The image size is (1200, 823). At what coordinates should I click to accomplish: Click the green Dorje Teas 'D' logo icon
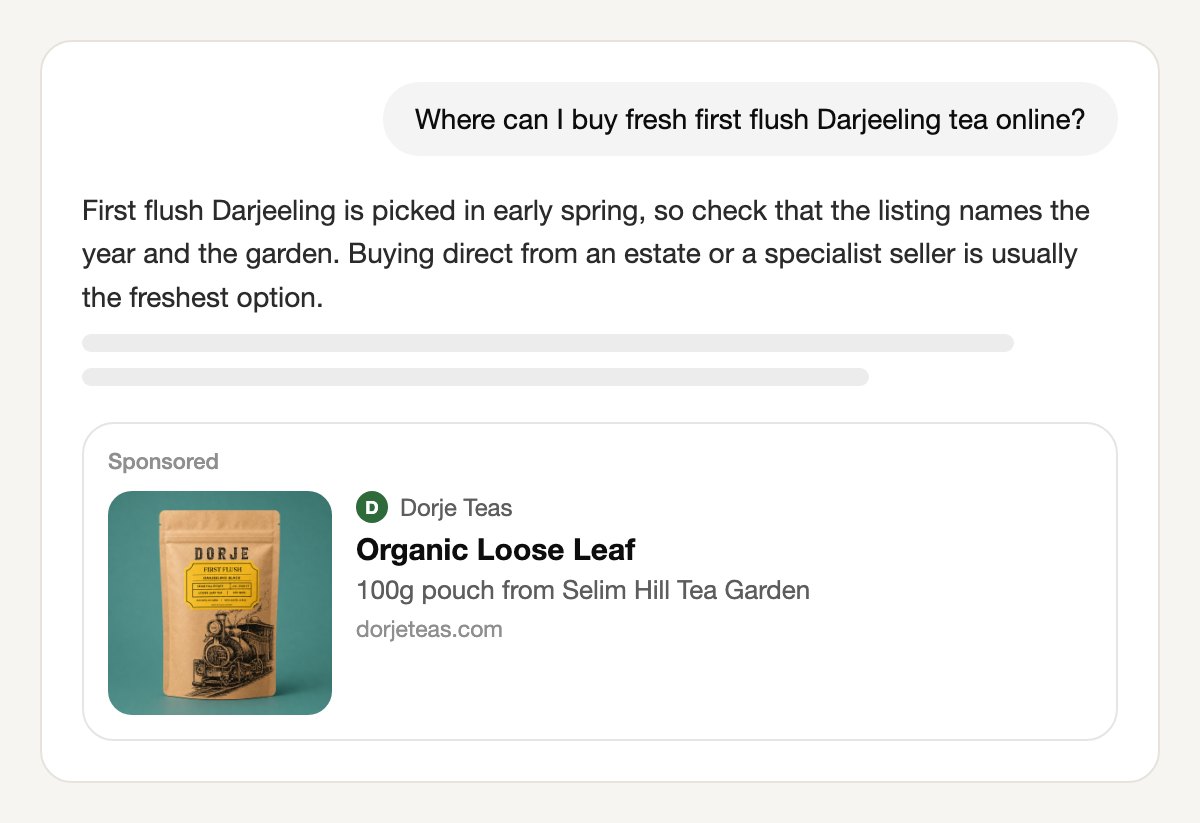(x=371, y=508)
